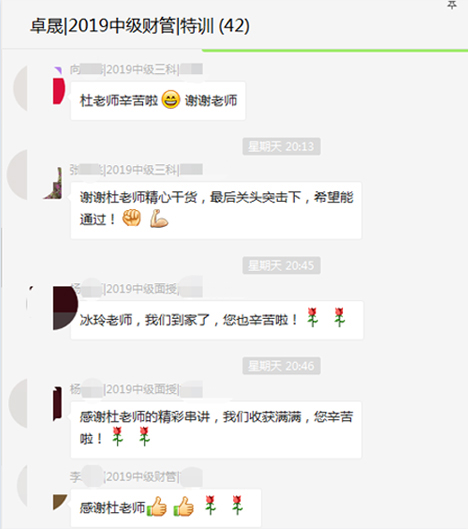The image size is (468, 529).
Task: Click second thumbs-up emoji in last message
Action: click(x=184, y=506)
